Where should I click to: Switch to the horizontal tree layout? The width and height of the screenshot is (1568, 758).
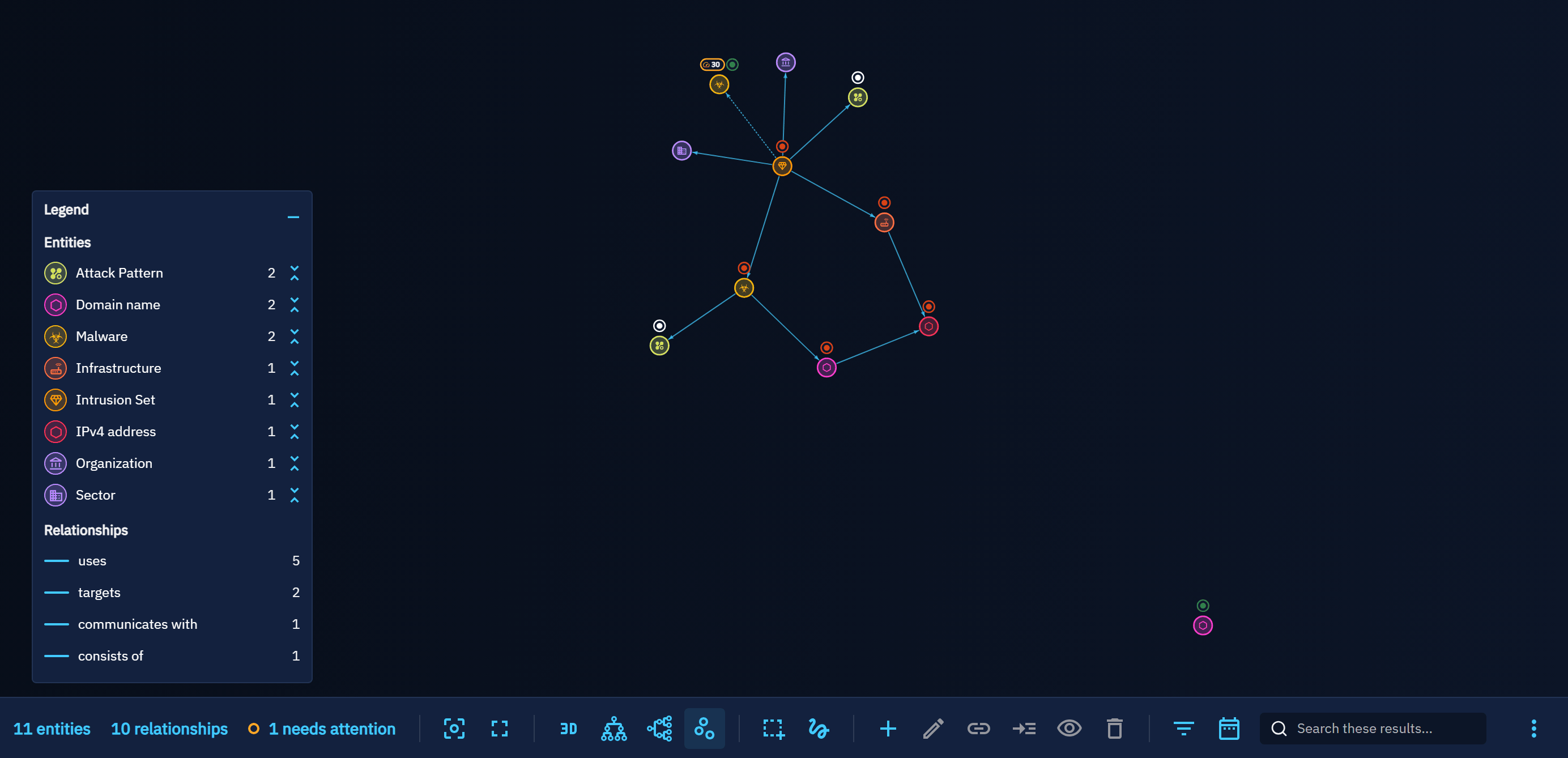659,728
